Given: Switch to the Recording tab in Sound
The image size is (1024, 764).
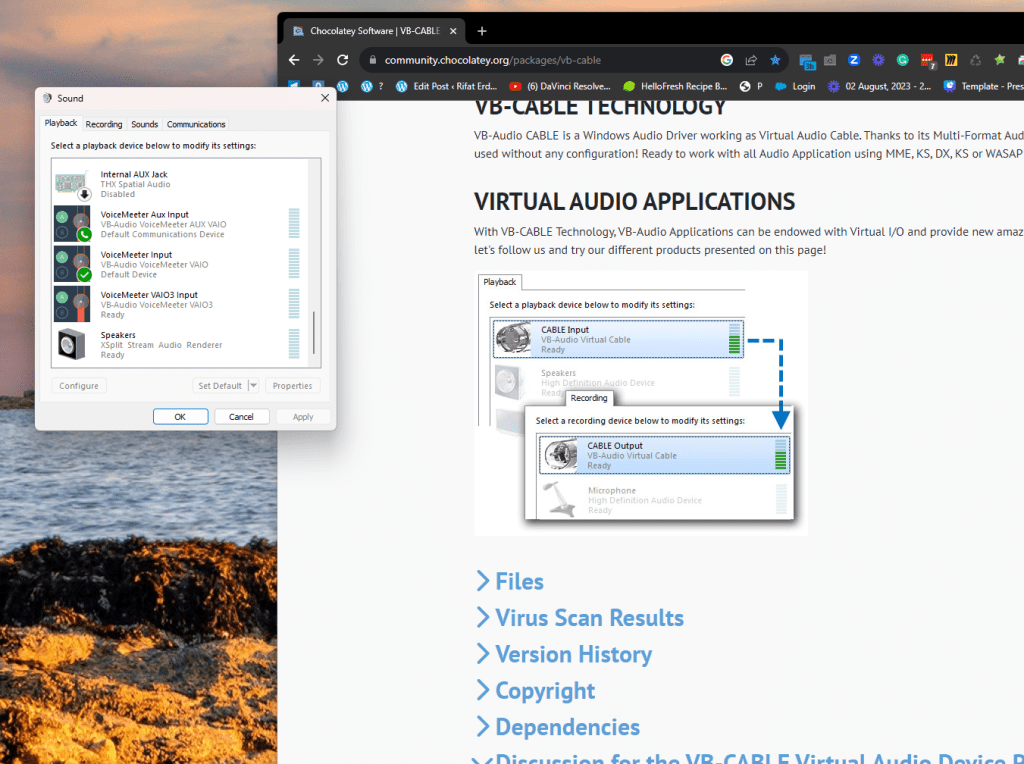Looking at the screenshot, I should click(x=104, y=124).
